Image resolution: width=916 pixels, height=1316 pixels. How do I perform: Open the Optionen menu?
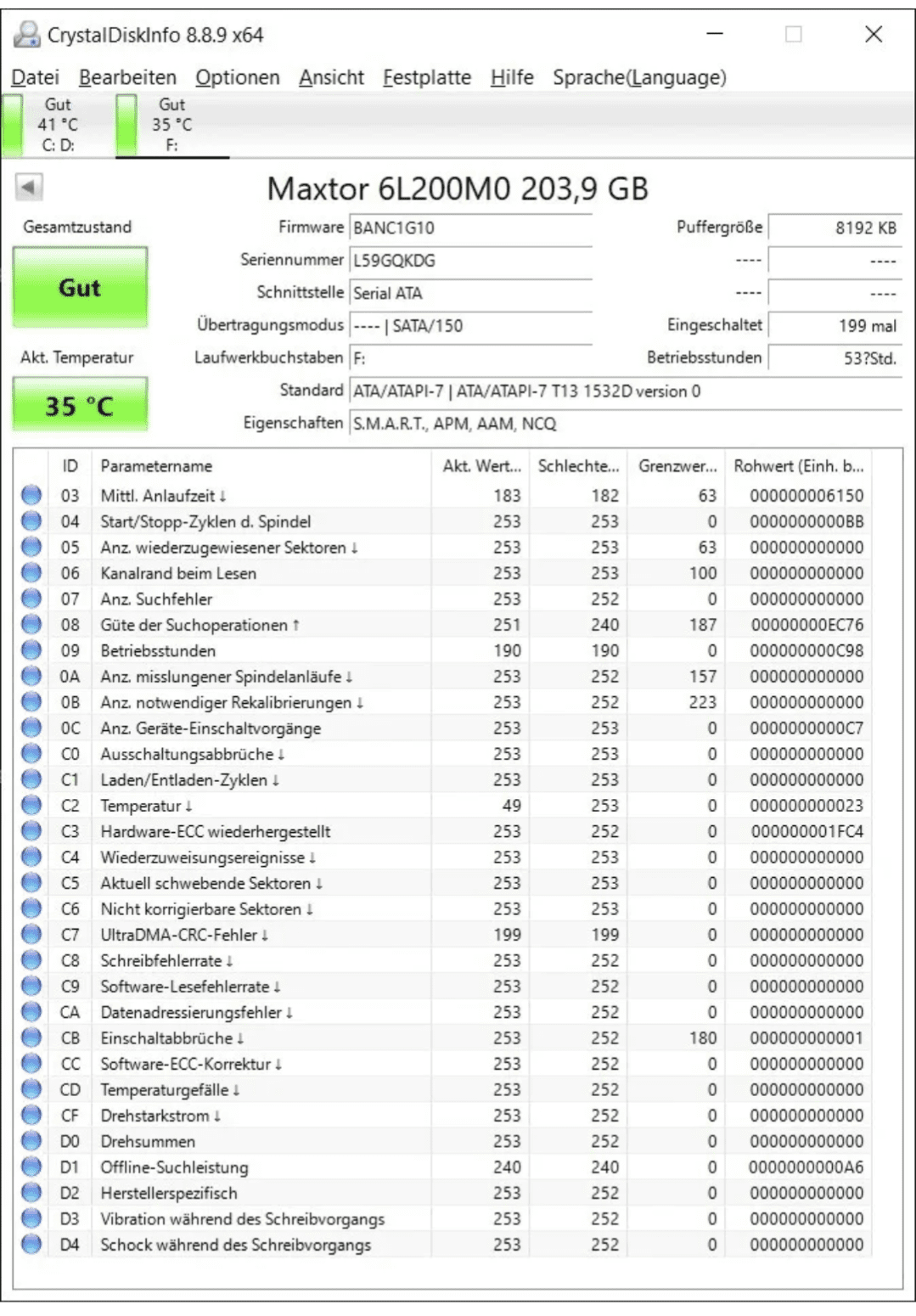pos(237,77)
